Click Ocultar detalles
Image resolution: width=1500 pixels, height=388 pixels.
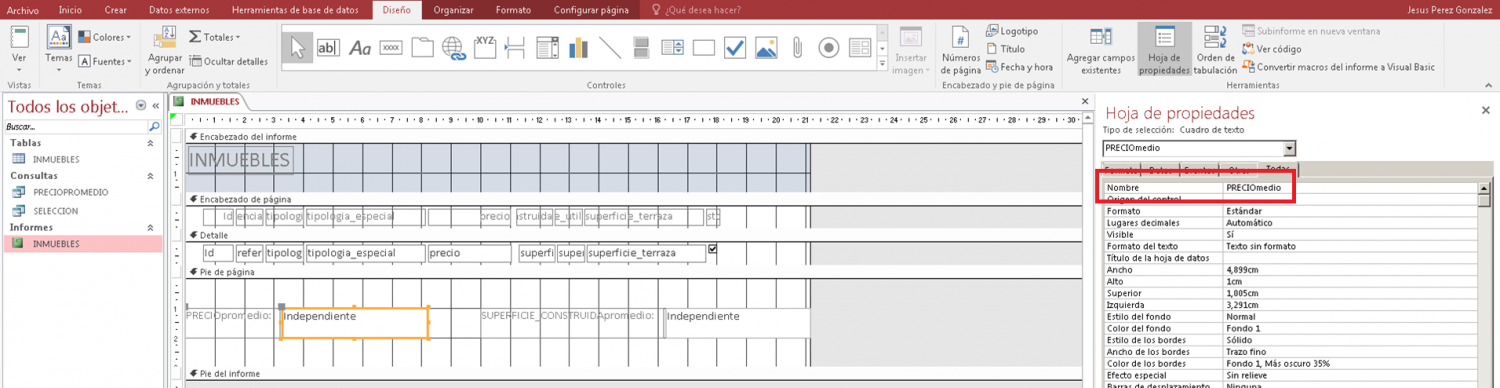[228, 61]
